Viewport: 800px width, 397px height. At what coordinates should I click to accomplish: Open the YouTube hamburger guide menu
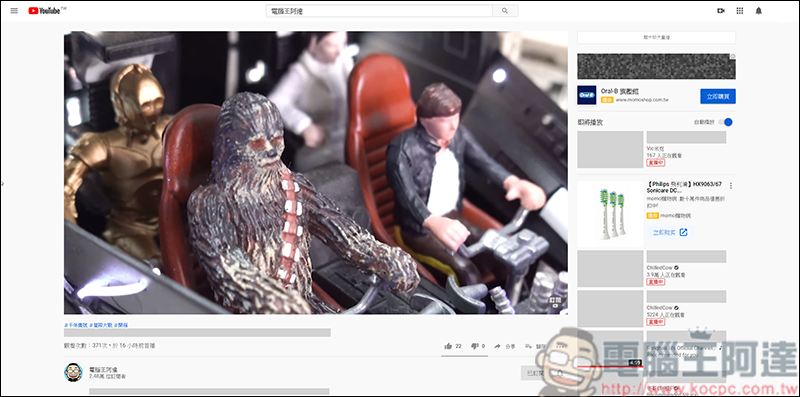14,11
